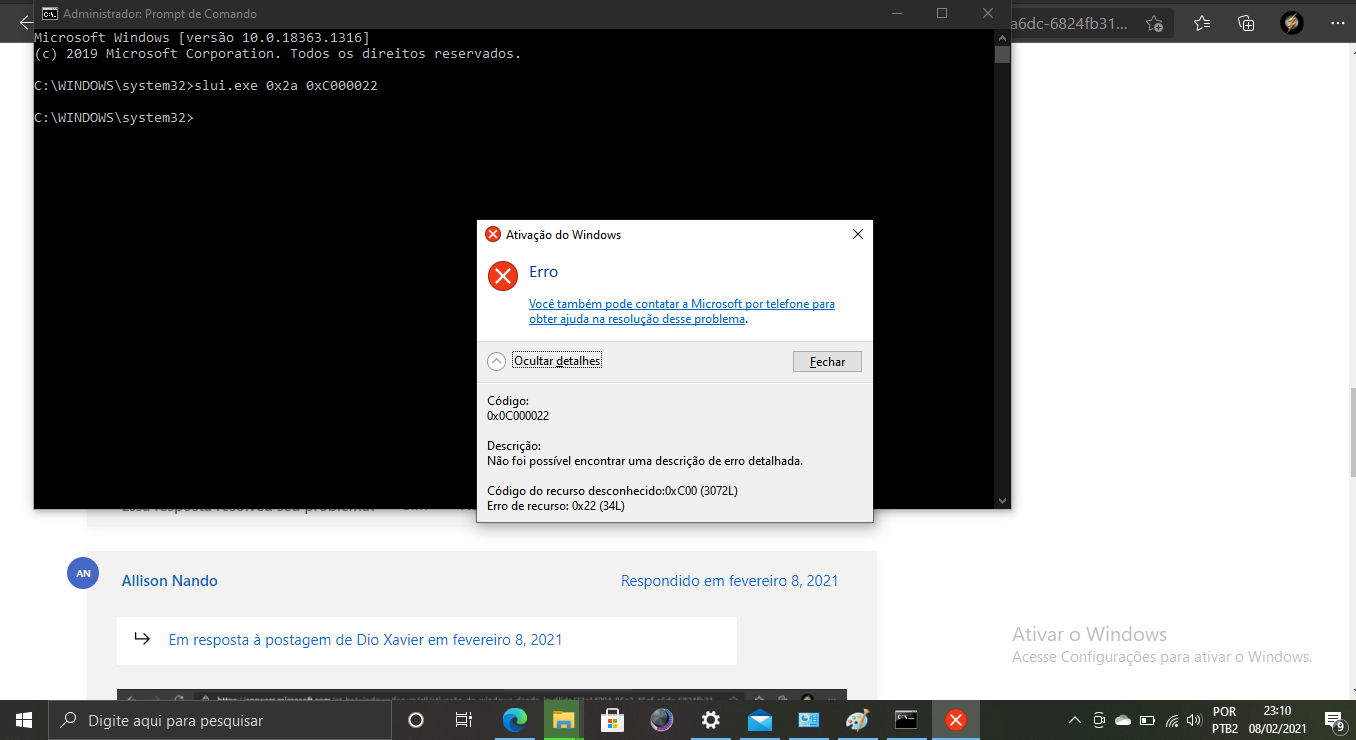1356x740 pixels.
Task: Show hidden system tray icons
Action: point(1075,720)
